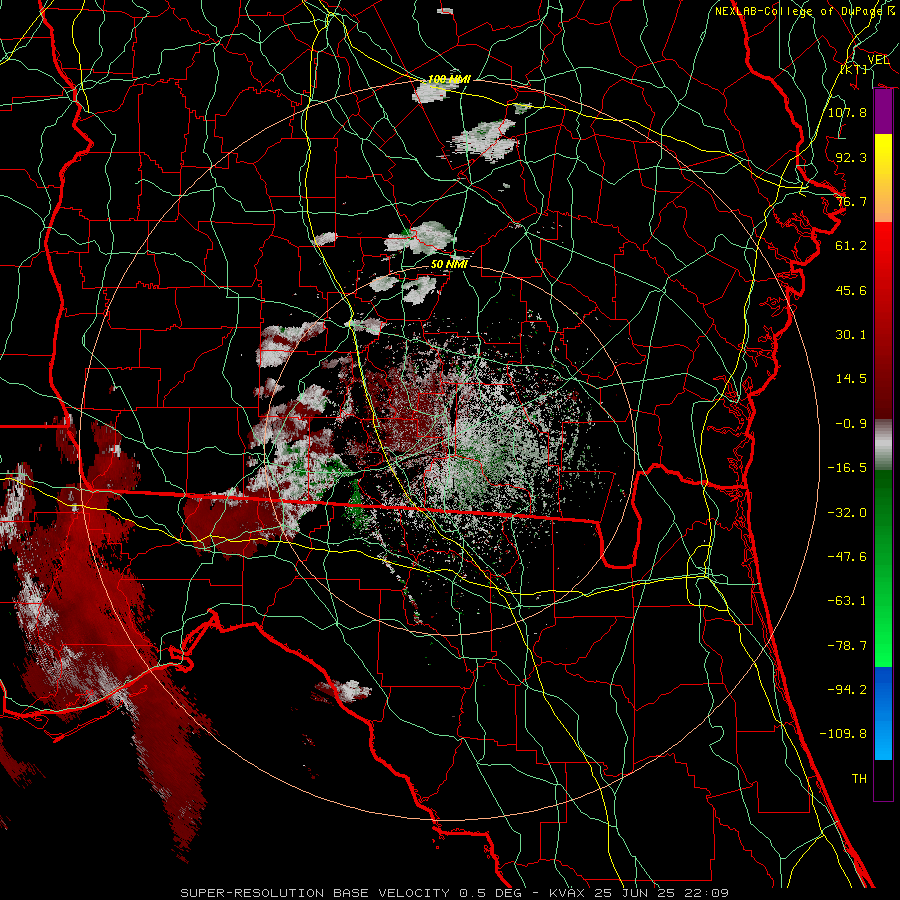Click the 50 NMI range ring label
Image resolution: width=900 pixels, height=900 pixels.
(x=449, y=264)
